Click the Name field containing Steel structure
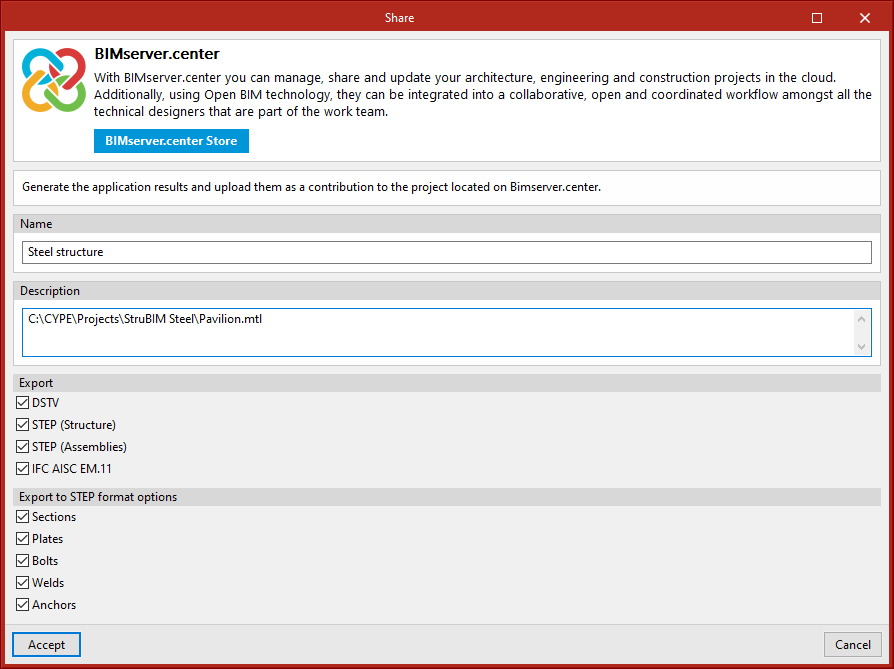894x669 pixels. 446,252
